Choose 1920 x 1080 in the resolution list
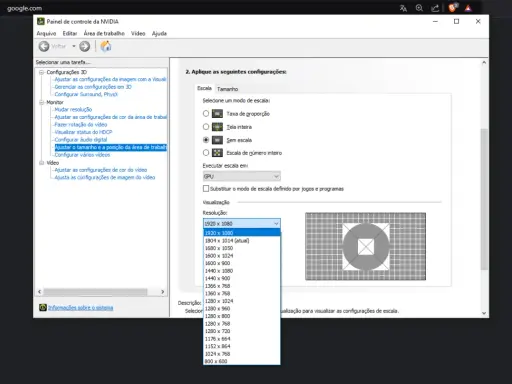Screen dimensions: 512x384 pos(242,233)
